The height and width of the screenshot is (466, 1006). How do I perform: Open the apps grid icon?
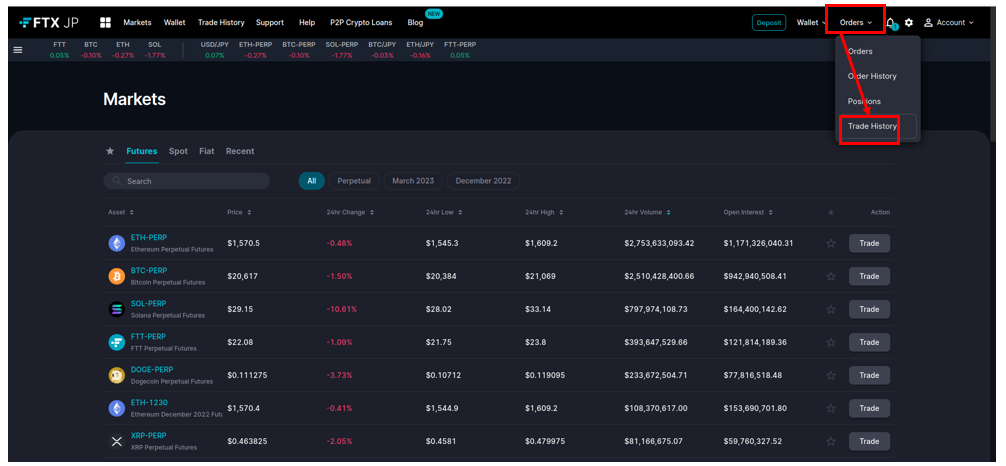point(106,22)
